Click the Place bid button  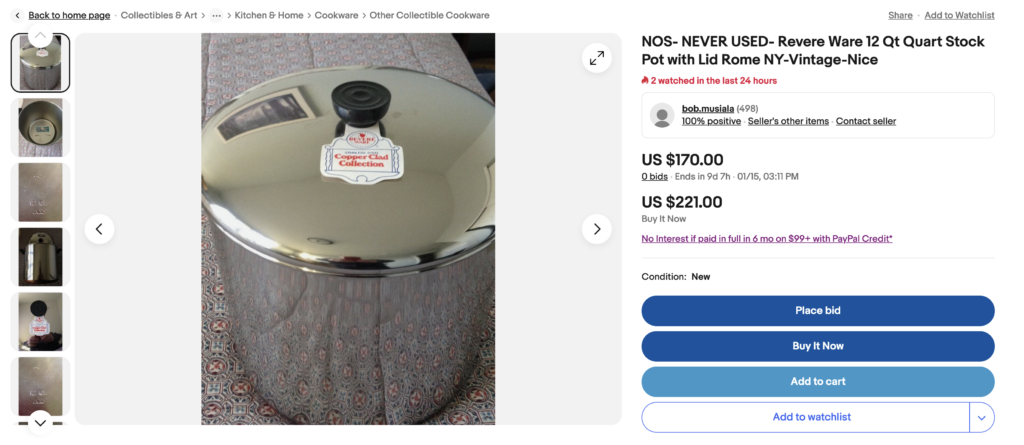[818, 310]
